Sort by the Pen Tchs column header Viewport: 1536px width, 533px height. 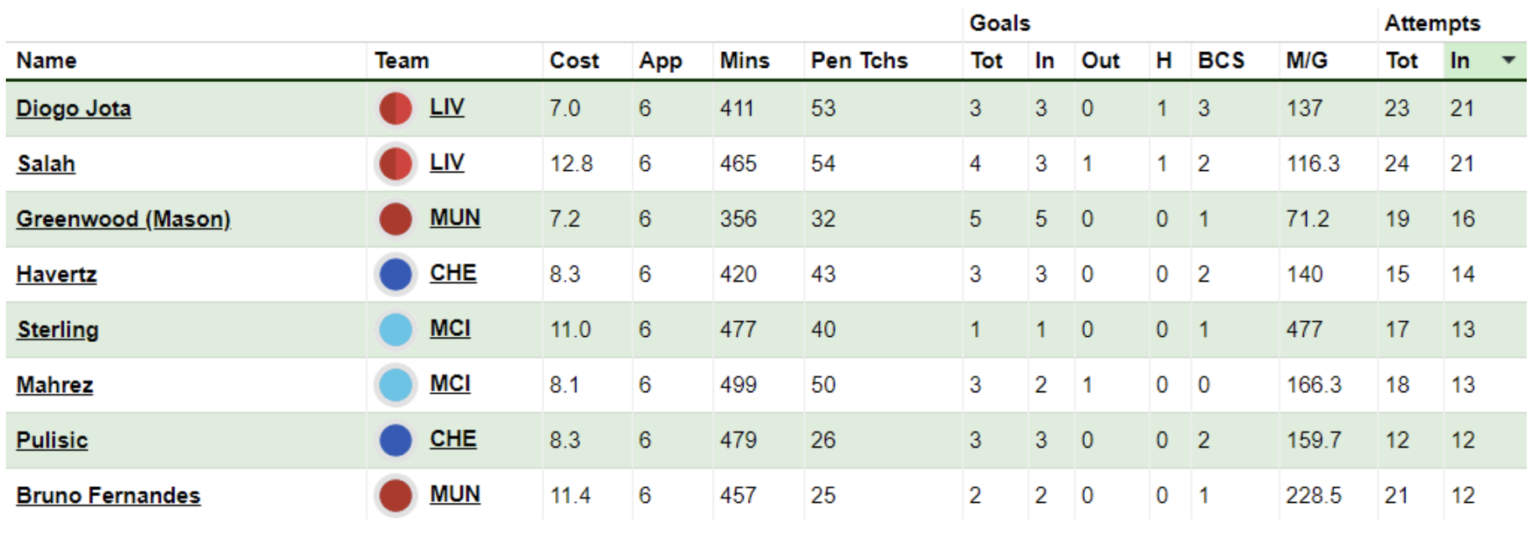859,61
